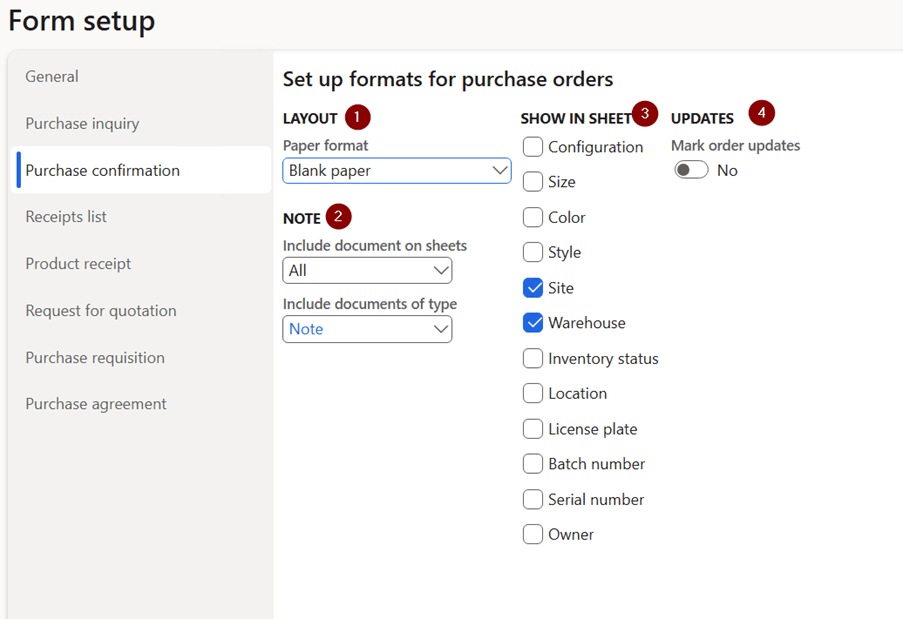Open the Product receipt tab
Image resolution: width=903 pixels, height=619 pixels.
click(x=78, y=263)
